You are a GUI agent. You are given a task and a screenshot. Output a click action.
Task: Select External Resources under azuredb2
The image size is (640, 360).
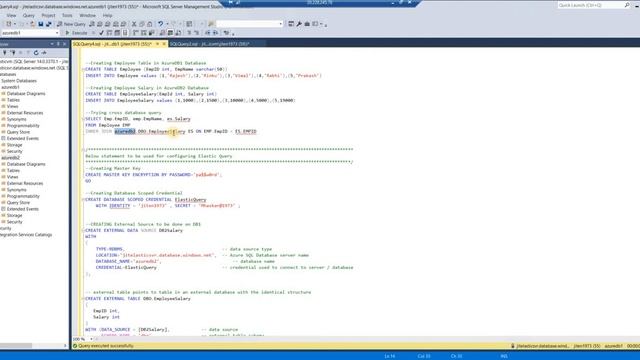point(24,183)
